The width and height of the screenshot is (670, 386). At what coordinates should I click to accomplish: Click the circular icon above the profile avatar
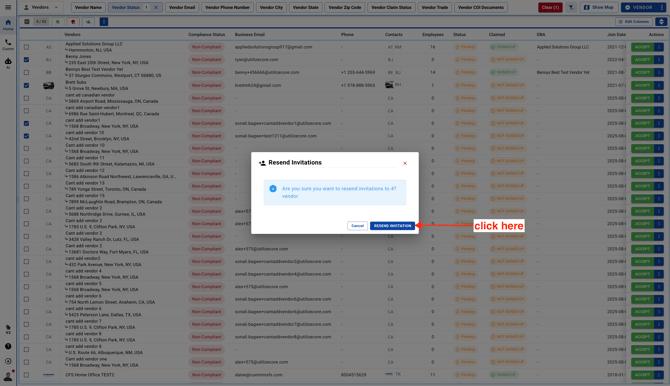coord(8,361)
